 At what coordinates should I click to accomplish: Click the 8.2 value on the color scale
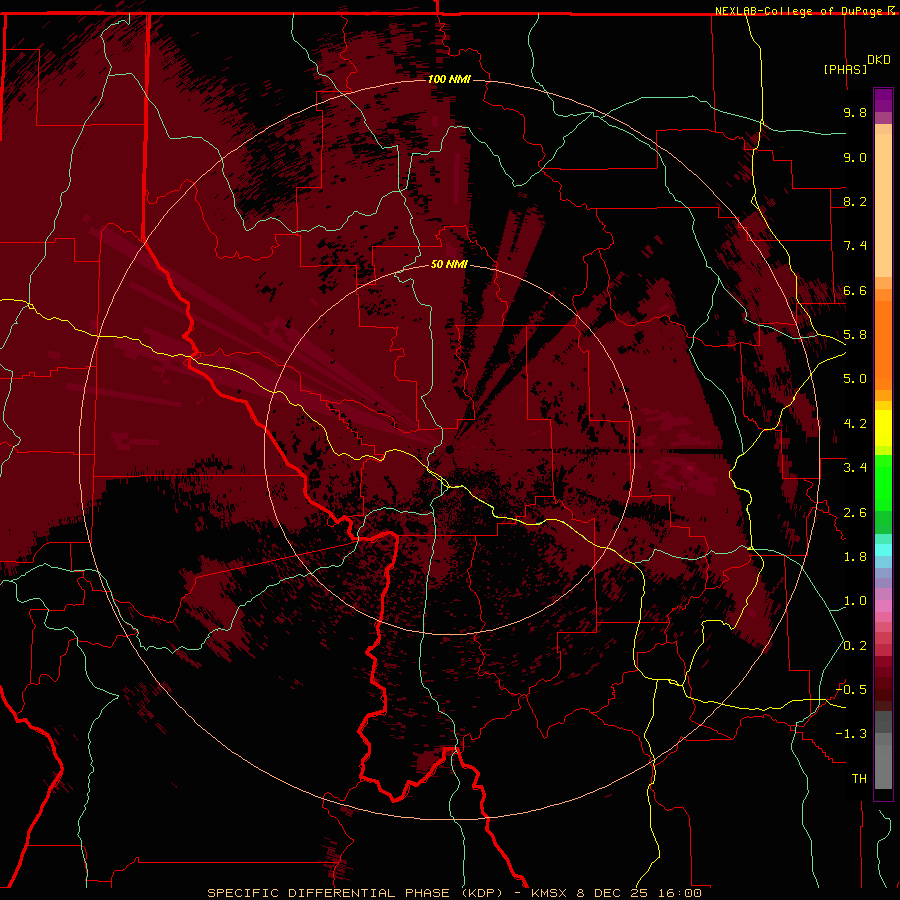click(x=855, y=201)
